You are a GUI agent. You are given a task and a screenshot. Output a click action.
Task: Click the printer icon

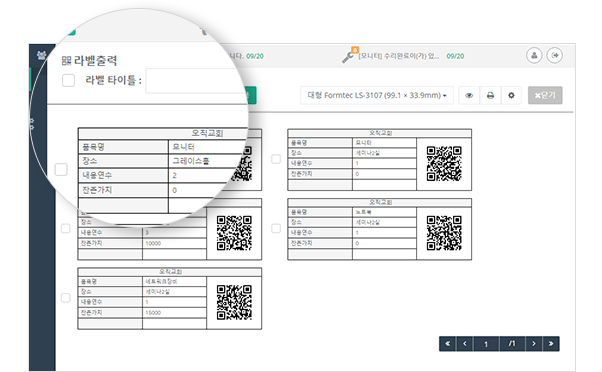[490, 96]
